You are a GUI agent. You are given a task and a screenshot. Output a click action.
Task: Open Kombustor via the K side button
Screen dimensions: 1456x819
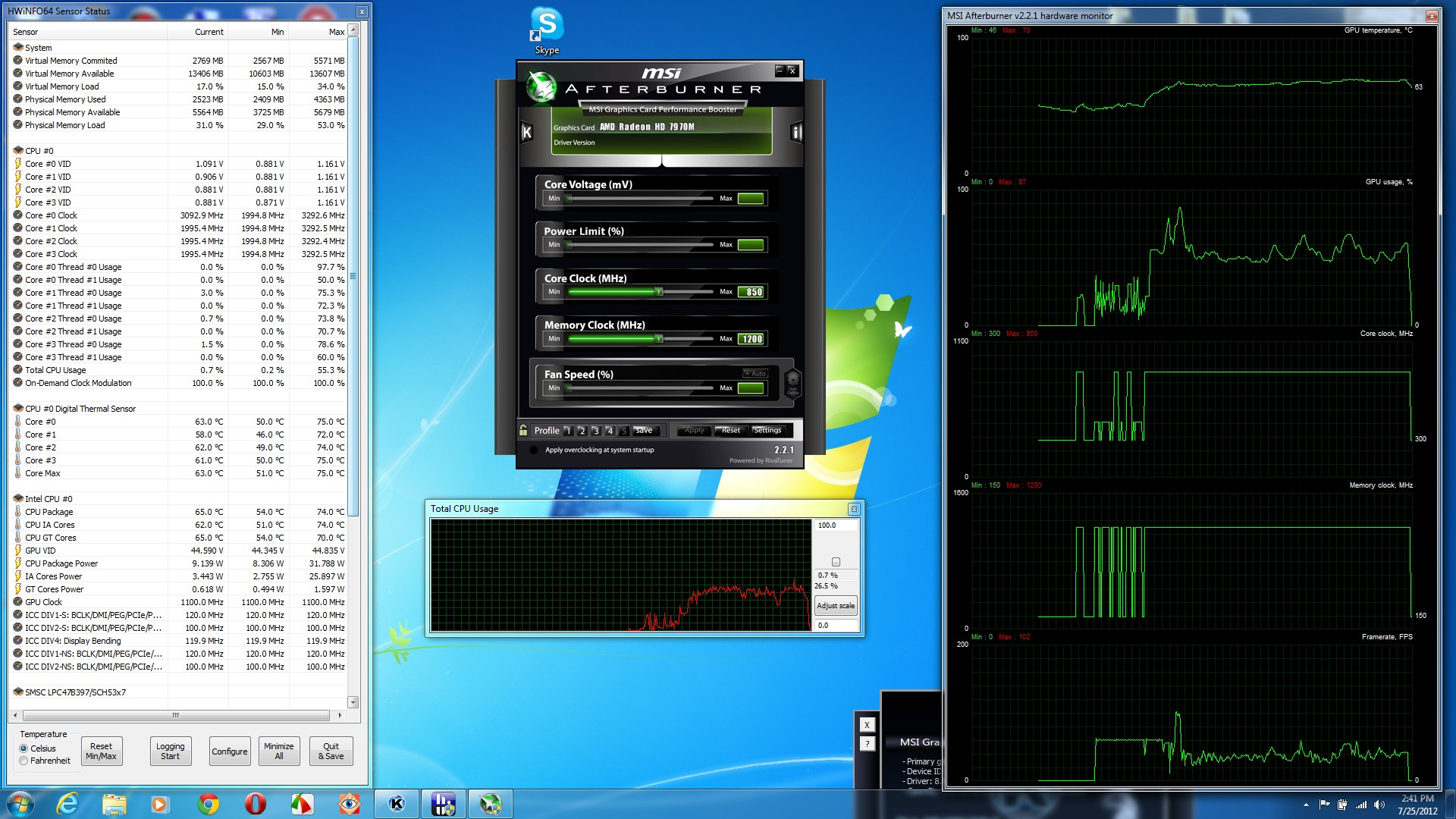pos(527,133)
